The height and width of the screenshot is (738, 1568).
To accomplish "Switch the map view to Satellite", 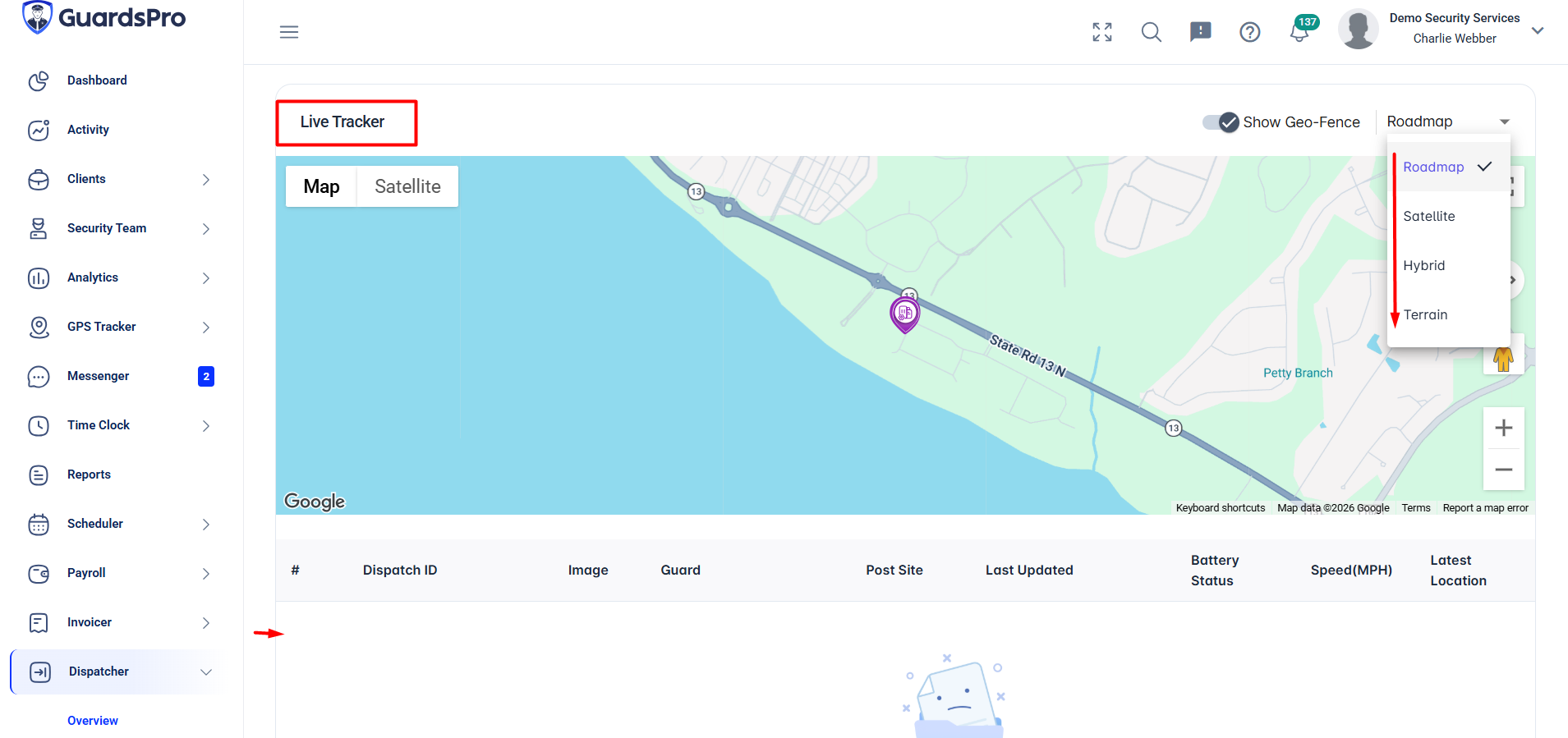I will click(x=407, y=186).
